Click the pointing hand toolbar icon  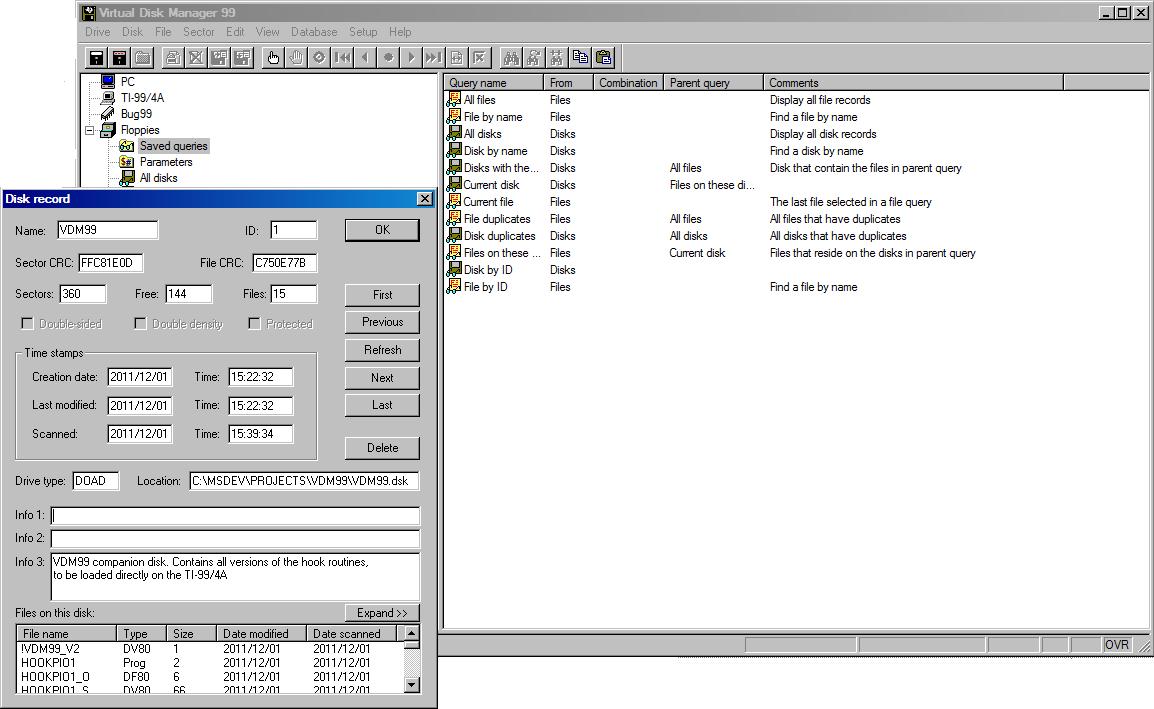pyautogui.click(x=273, y=58)
